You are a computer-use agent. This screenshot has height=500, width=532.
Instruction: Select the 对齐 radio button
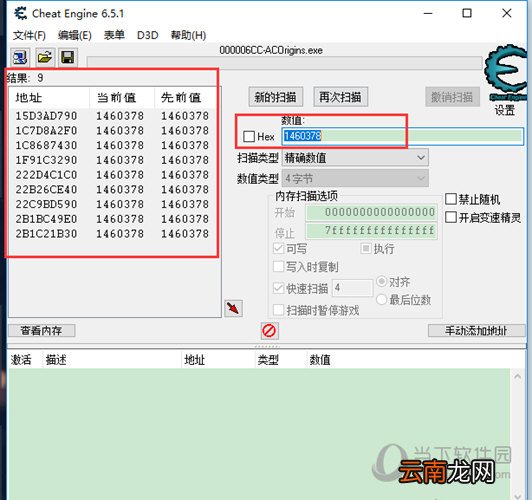click(x=382, y=281)
